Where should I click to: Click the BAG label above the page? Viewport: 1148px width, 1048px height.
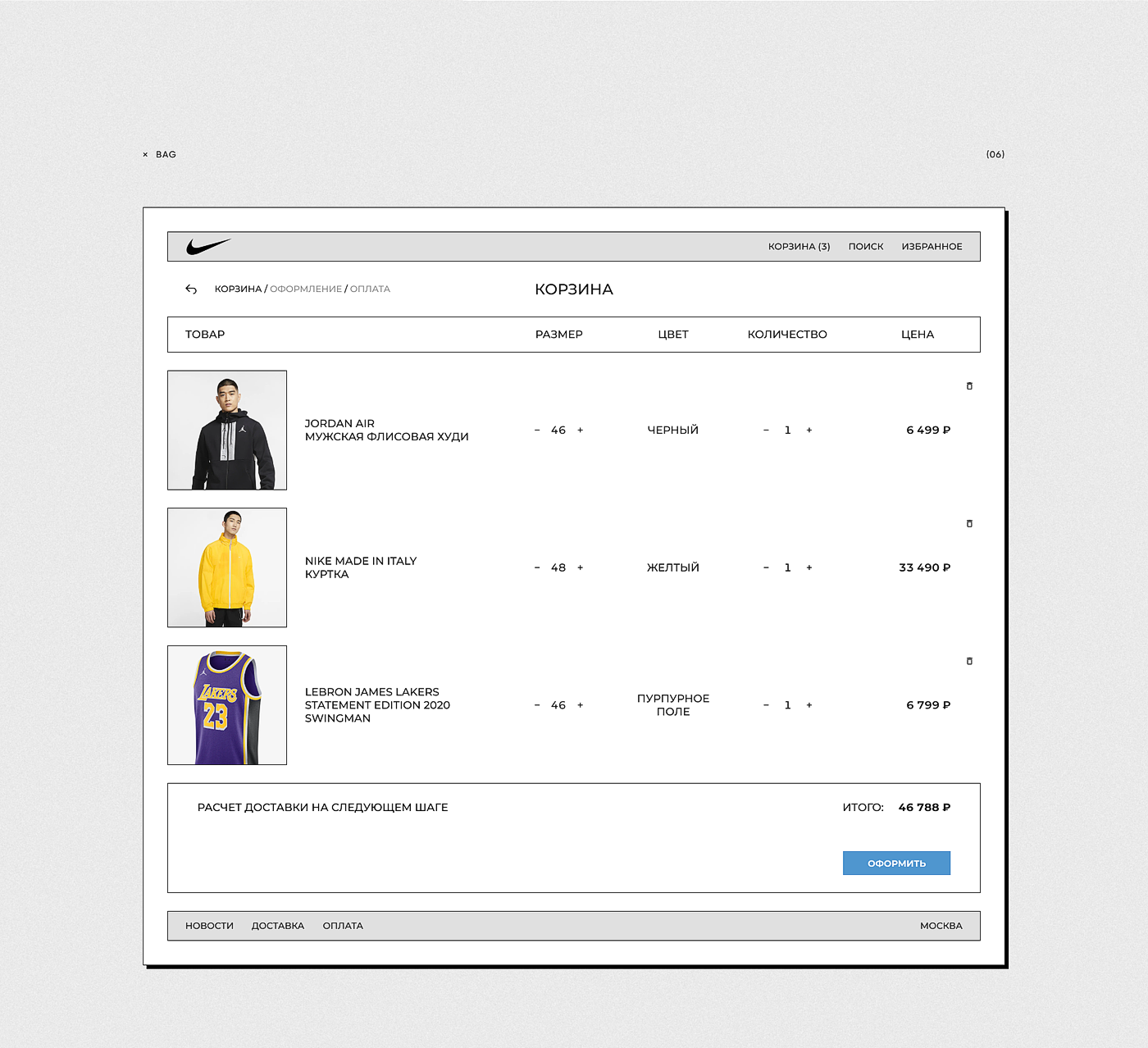(166, 154)
